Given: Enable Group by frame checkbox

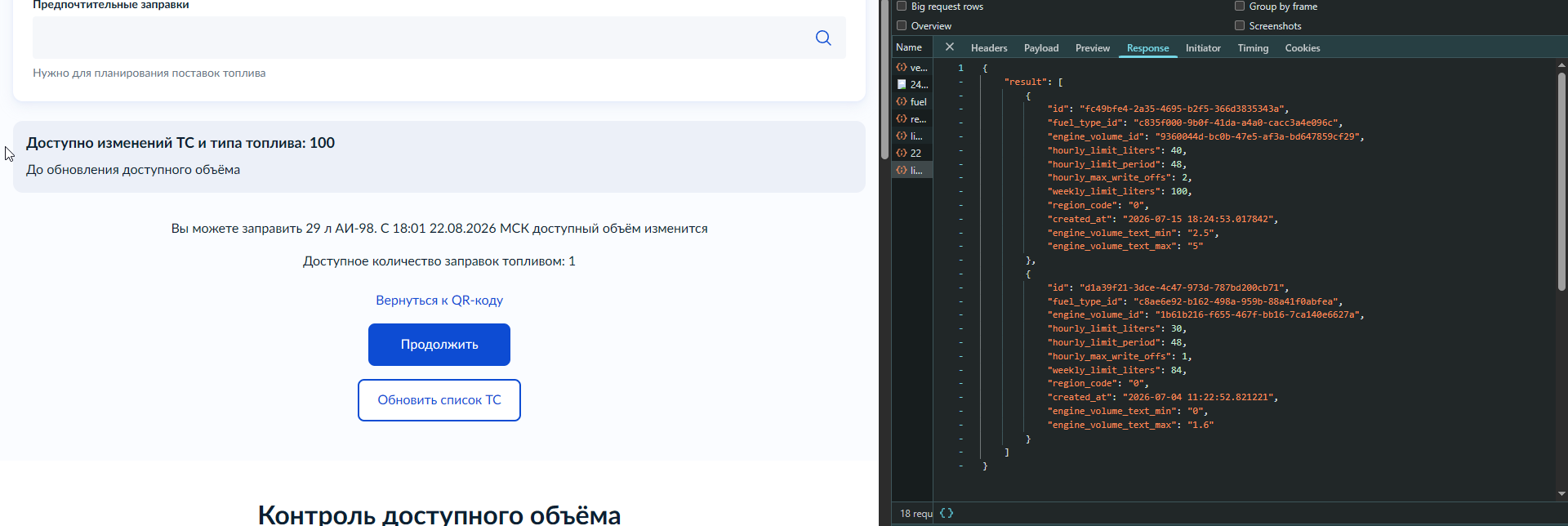Looking at the screenshot, I should 1240,6.
